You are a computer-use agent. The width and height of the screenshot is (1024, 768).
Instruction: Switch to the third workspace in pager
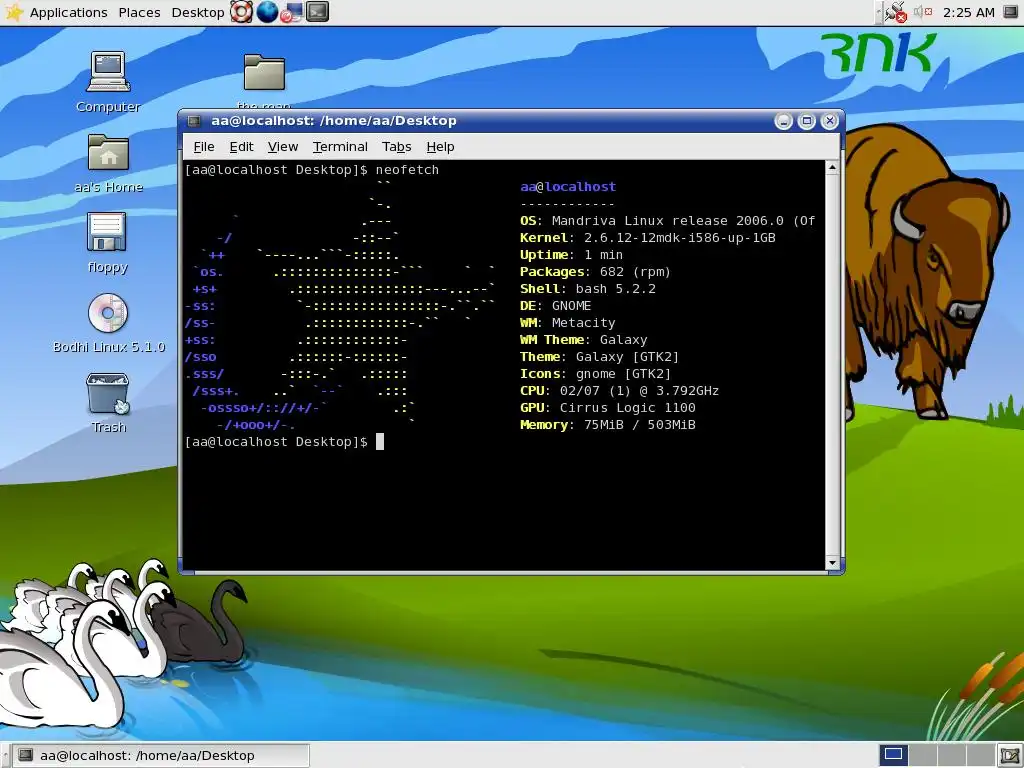[x=950, y=755]
